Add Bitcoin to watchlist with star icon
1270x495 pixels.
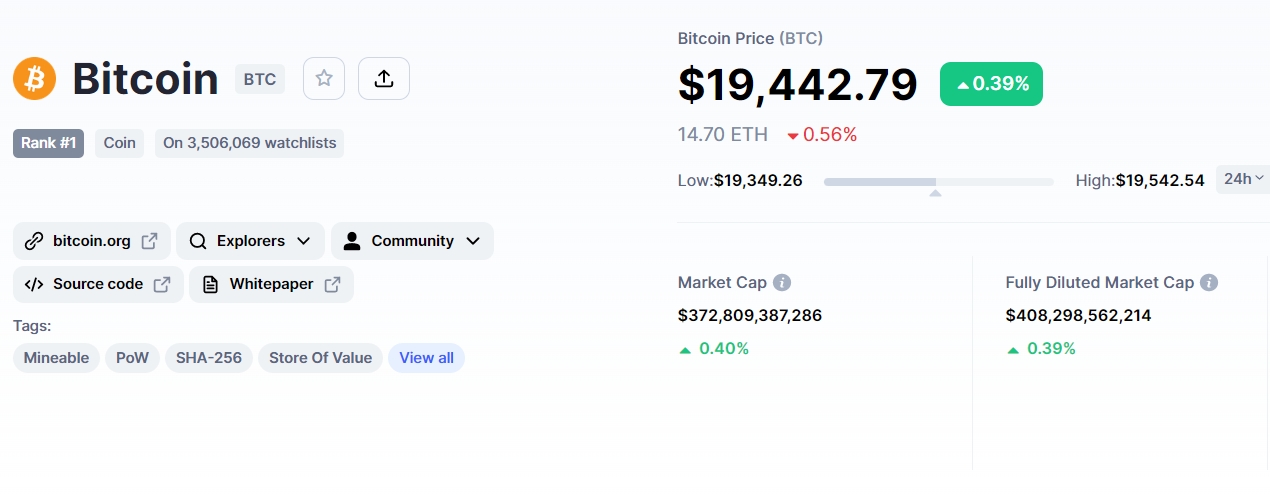pos(324,78)
